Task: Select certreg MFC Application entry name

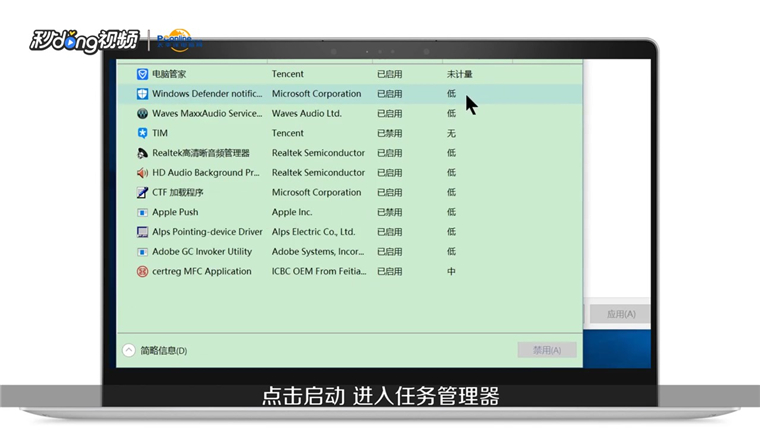Action: [202, 271]
